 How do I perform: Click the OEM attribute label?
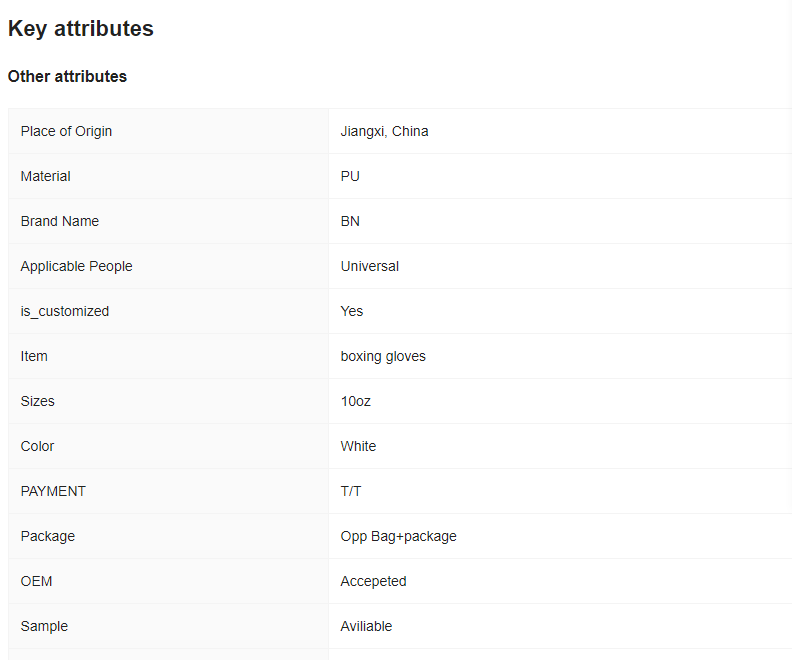(36, 581)
